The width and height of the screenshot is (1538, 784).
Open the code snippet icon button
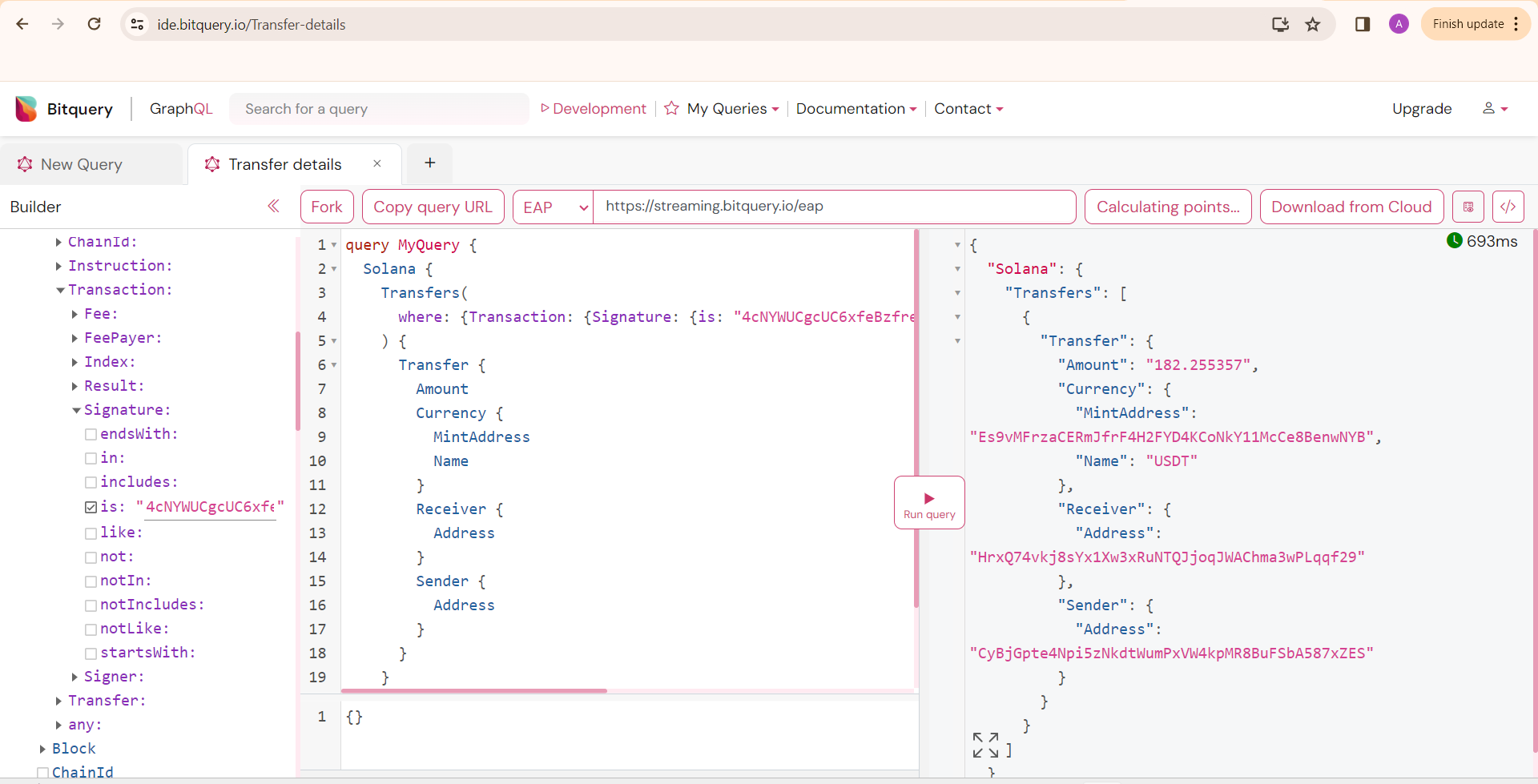pos(1508,207)
